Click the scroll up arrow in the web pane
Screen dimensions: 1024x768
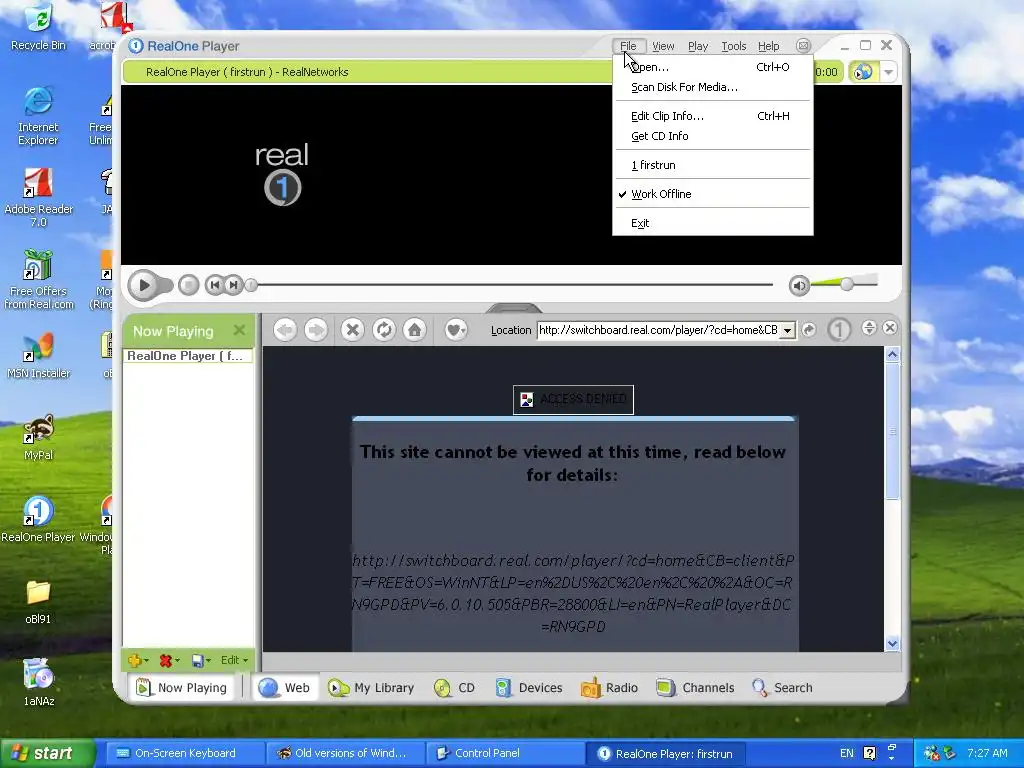point(892,355)
